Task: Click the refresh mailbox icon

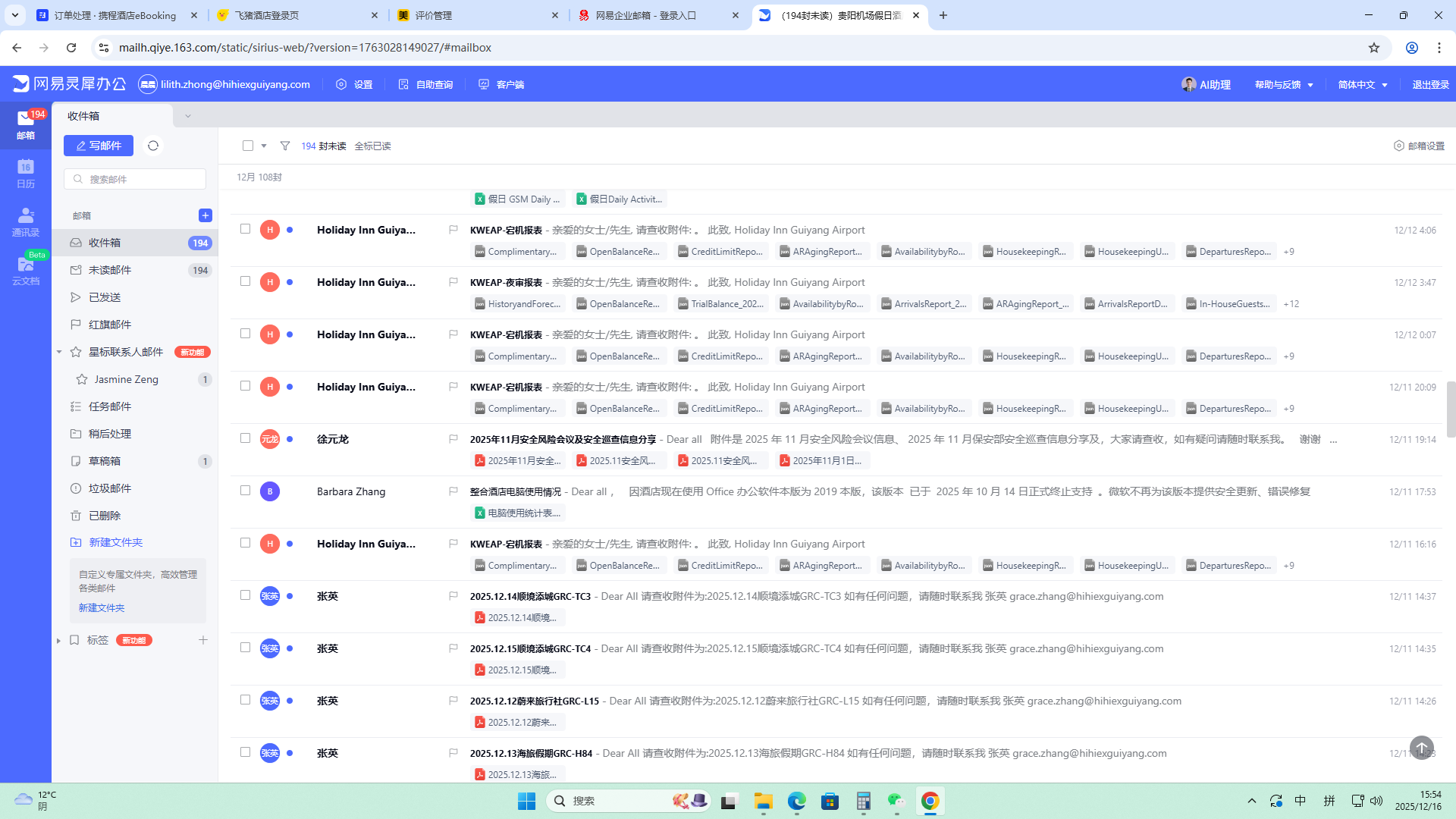Action: click(x=153, y=146)
